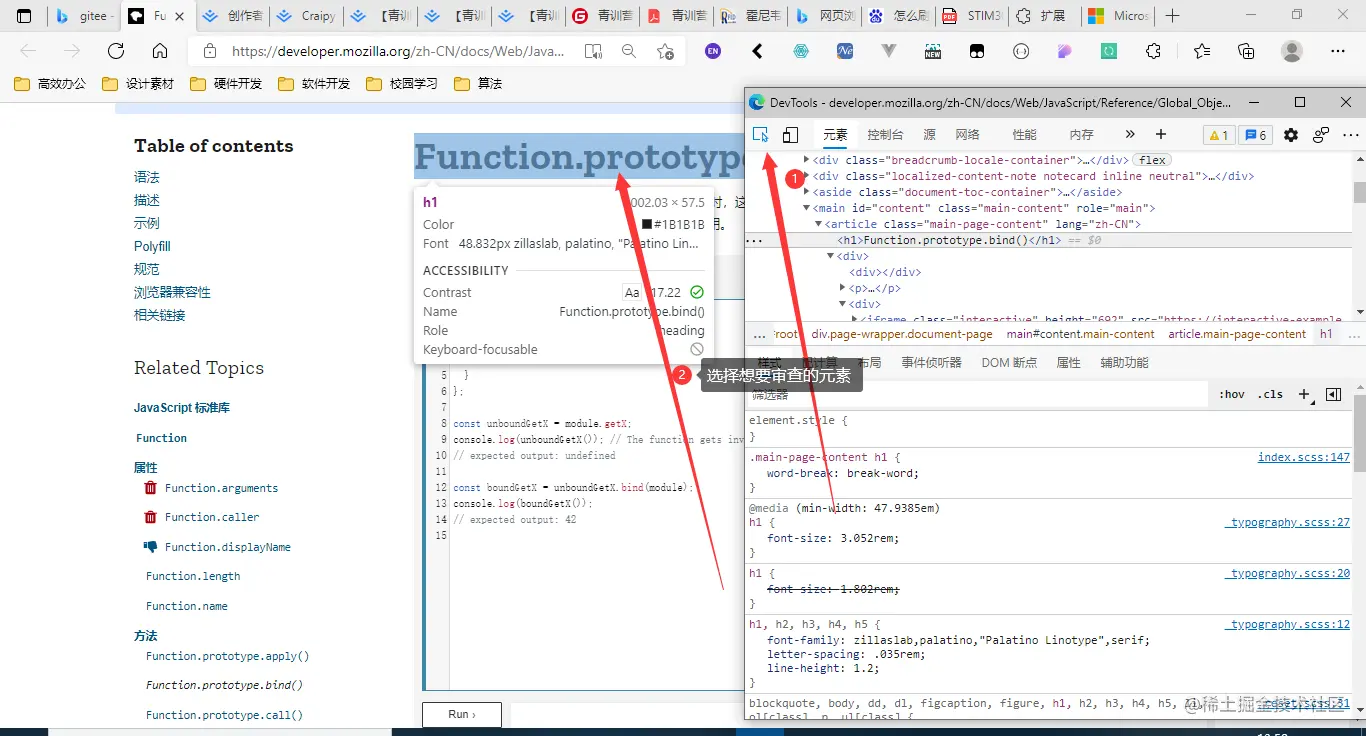Open the Favorites star list icon
This screenshot has width=1366, height=736.
1201,51
